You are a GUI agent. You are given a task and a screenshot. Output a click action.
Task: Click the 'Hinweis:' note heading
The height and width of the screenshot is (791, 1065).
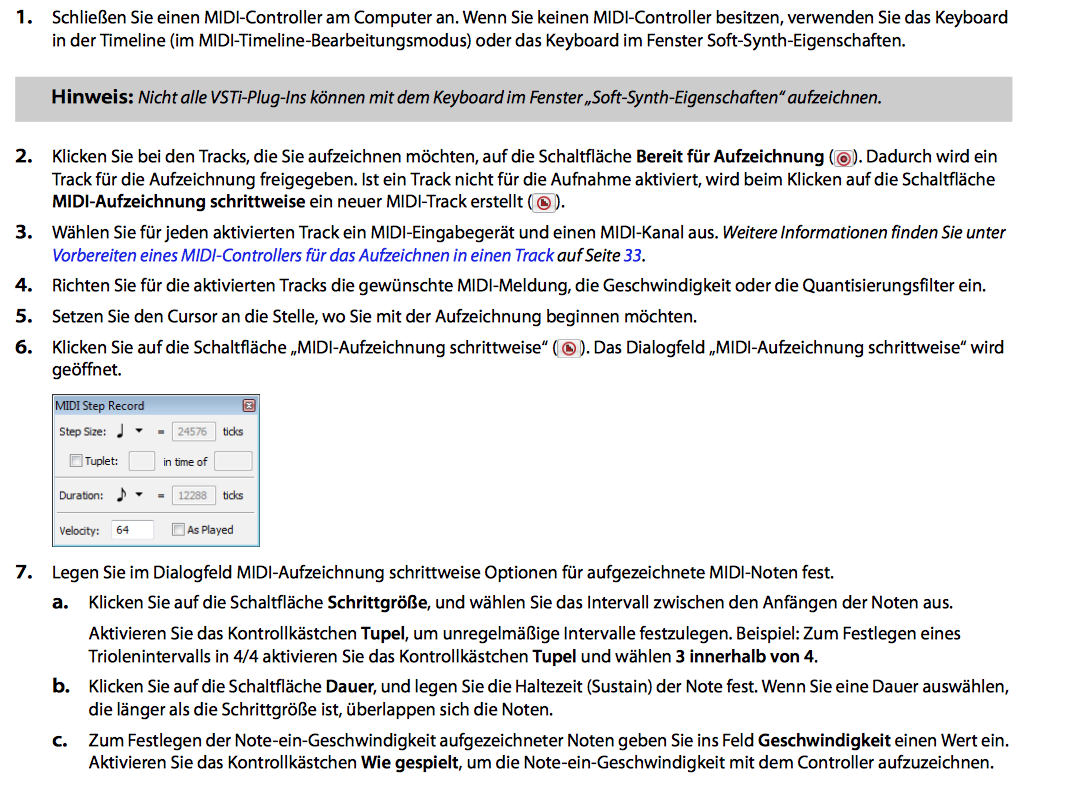[x=92, y=96]
